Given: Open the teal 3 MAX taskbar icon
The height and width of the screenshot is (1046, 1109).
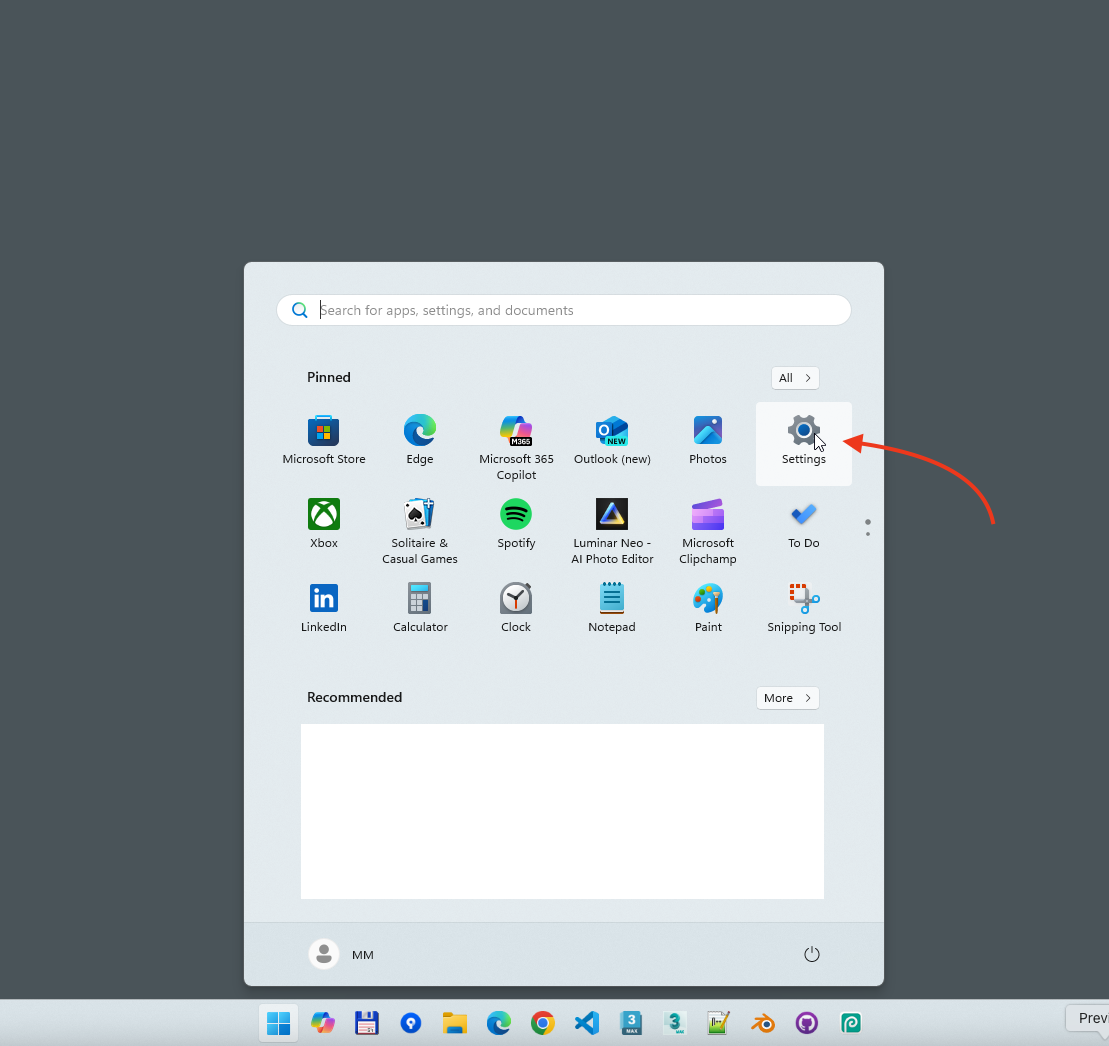Looking at the screenshot, I should 675,1023.
